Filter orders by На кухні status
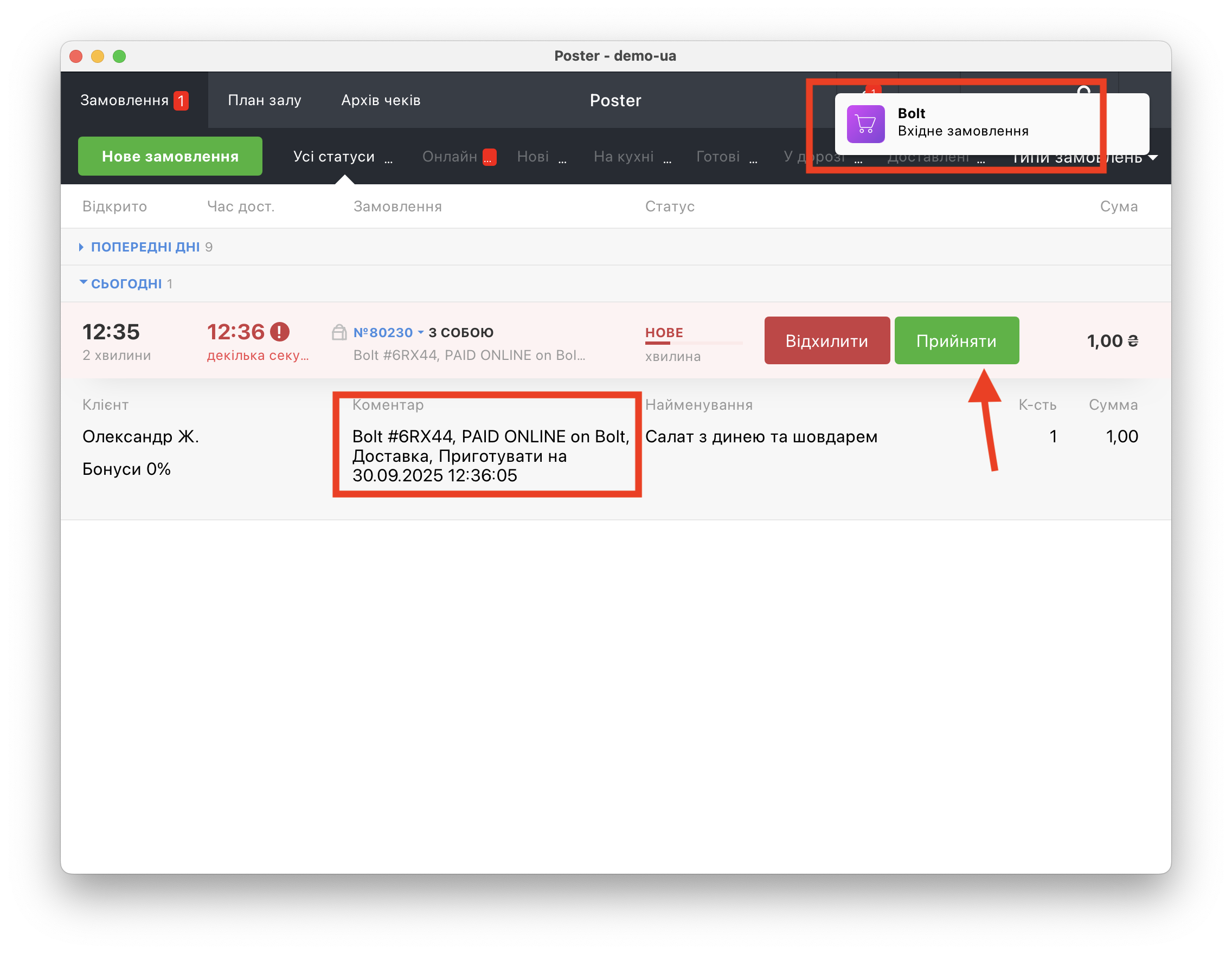The width and height of the screenshot is (1232, 954). point(624,157)
